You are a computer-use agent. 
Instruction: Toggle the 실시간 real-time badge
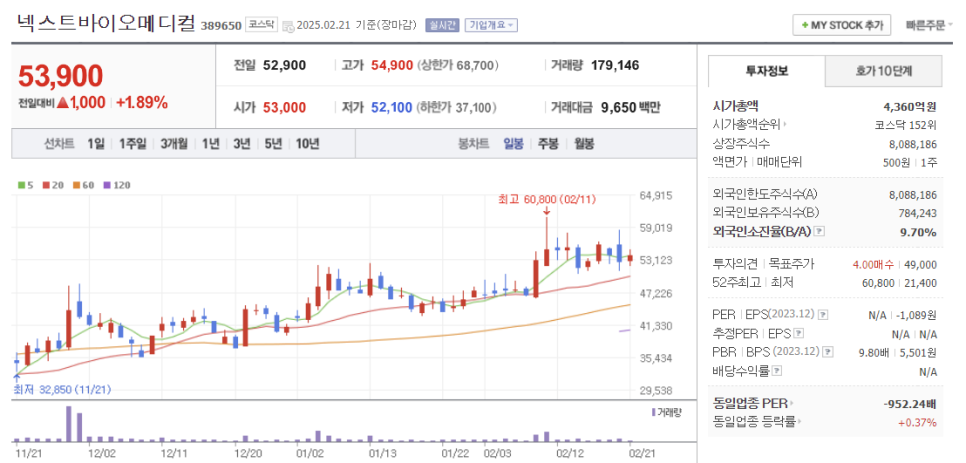coord(442,25)
